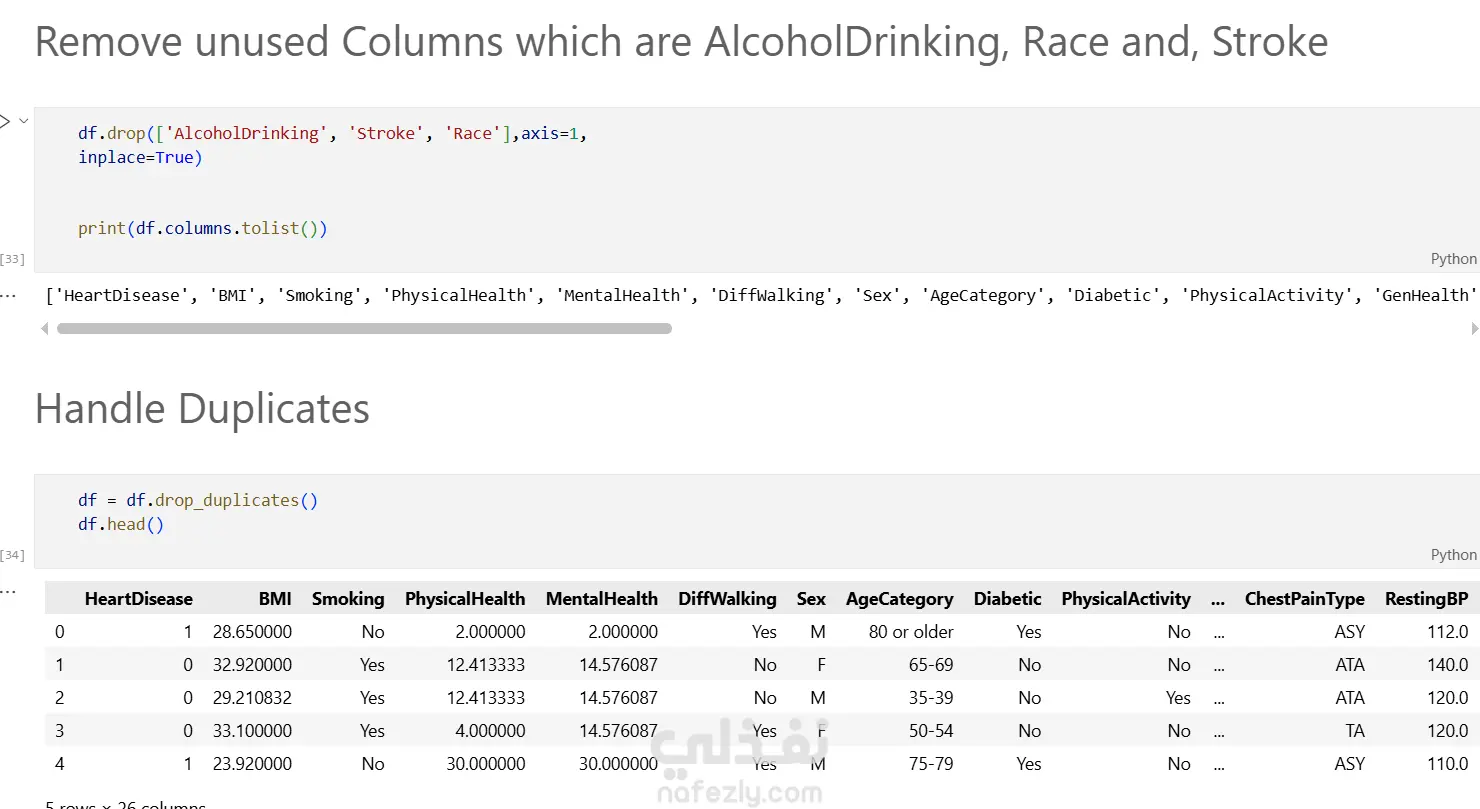Screen dimensions: 1480x809
Task: Click the AgeCategory column header
Action: click(899, 599)
